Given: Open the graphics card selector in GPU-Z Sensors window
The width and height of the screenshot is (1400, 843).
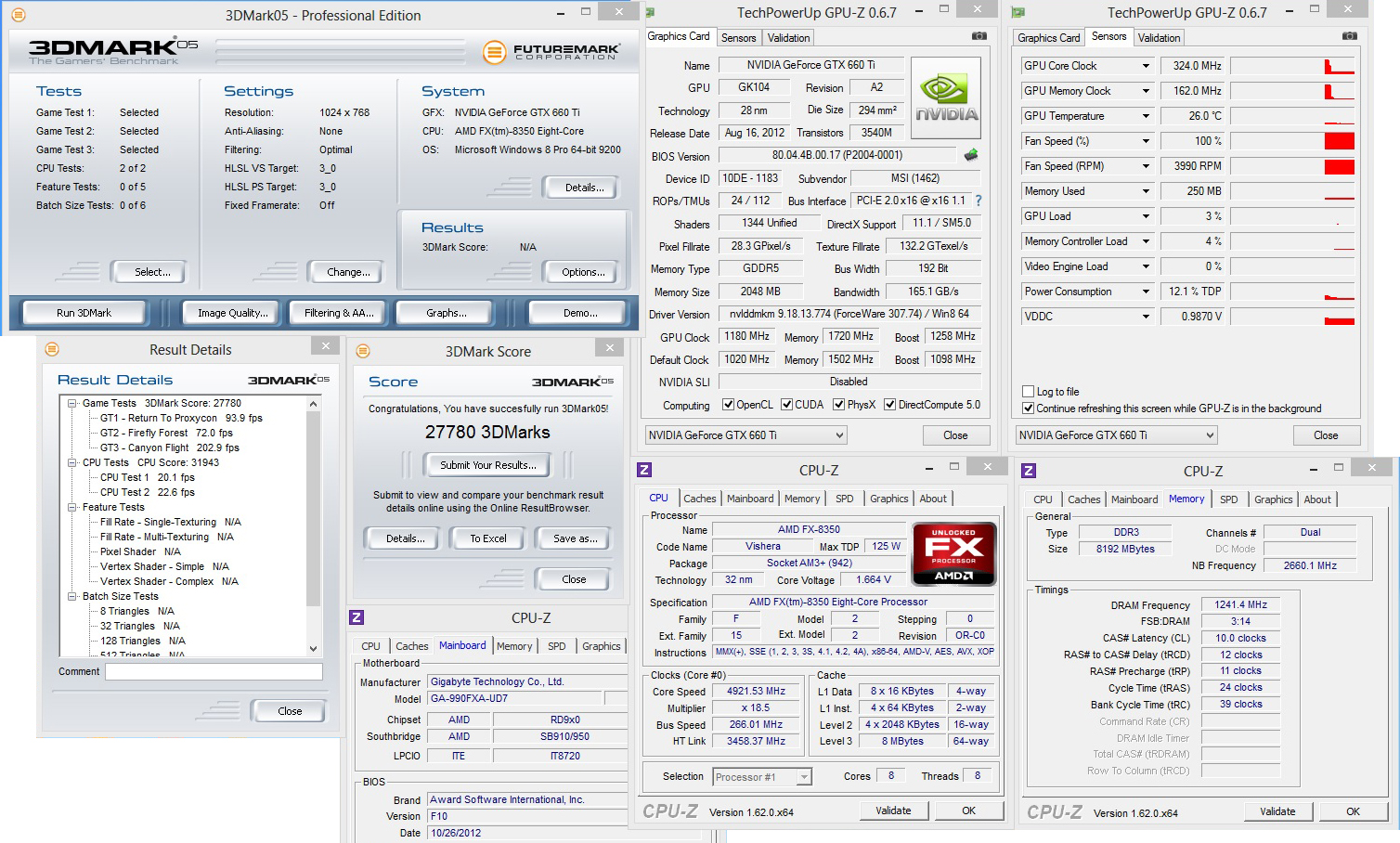Looking at the screenshot, I should pyautogui.click(x=1116, y=435).
